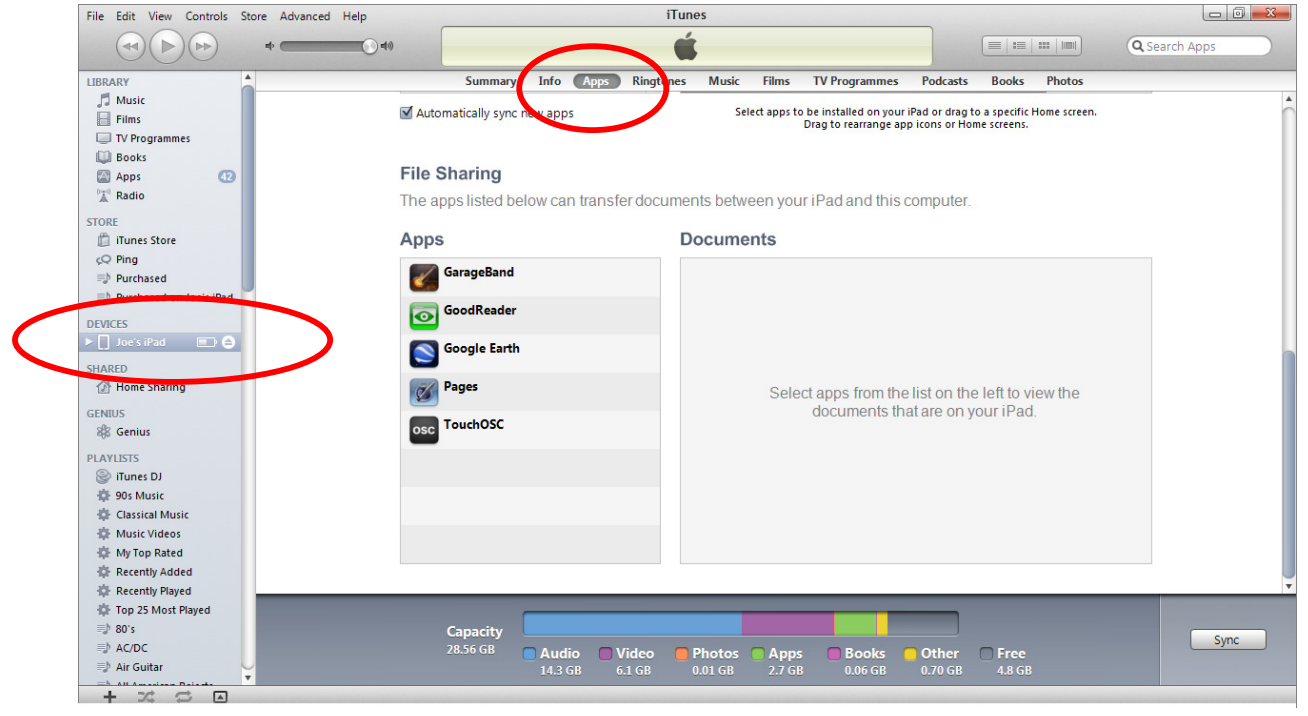Image resolution: width=1308 pixels, height=716 pixels.
Task: Open the Controls menu
Action: click(206, 16)
